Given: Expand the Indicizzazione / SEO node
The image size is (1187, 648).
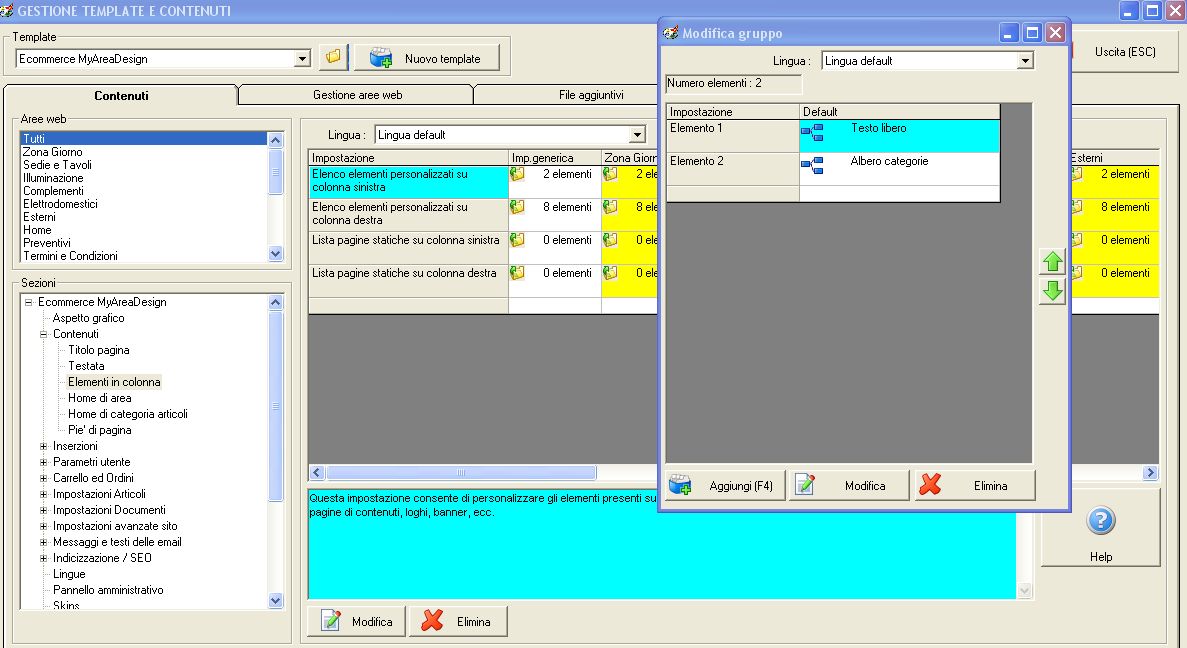Looking at the screenshot, I should [43, 558].
